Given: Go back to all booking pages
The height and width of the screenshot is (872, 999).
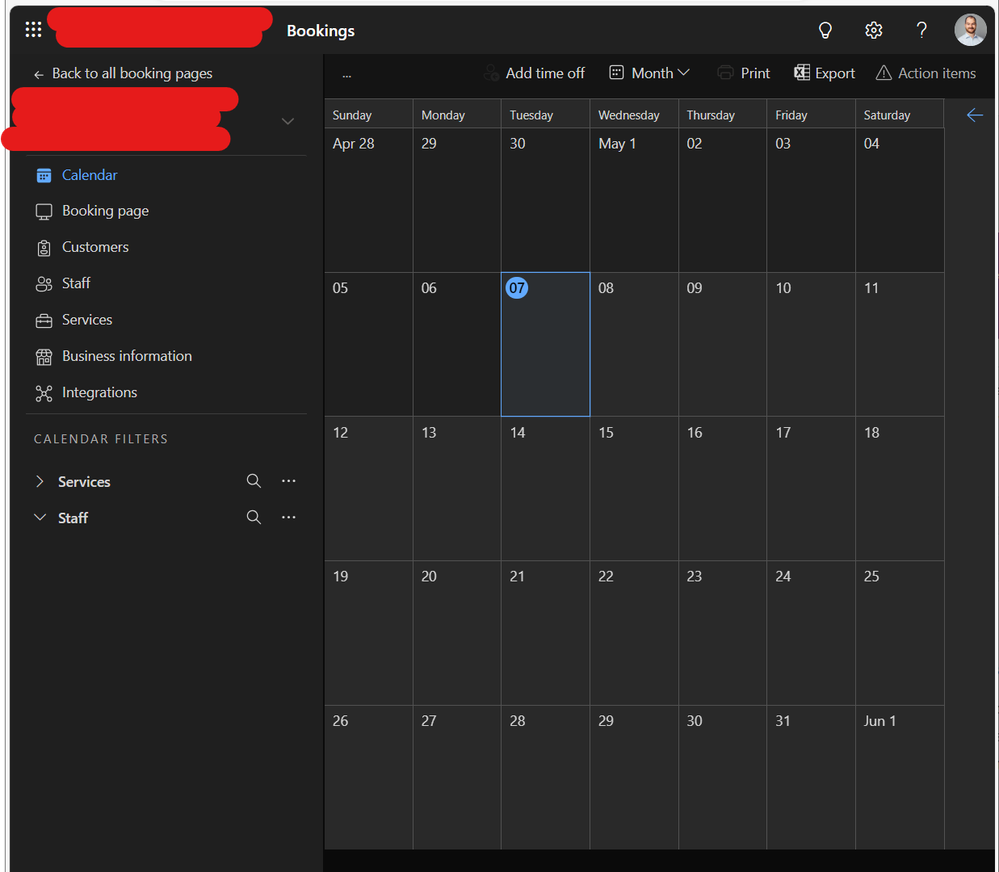Looking at the screenshot, I should pos(123,74).
